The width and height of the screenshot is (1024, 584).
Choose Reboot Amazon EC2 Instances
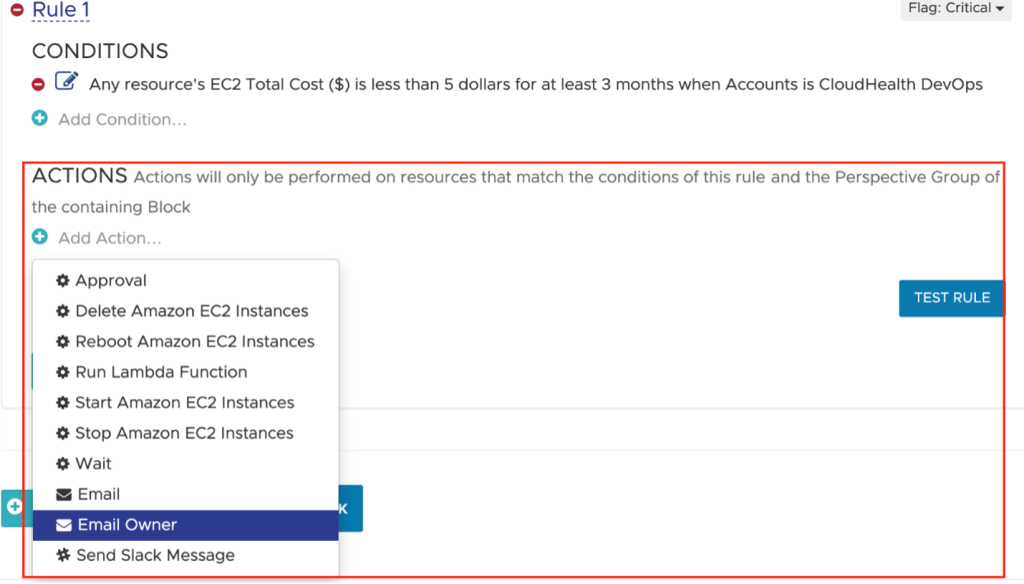click(194, 342)
